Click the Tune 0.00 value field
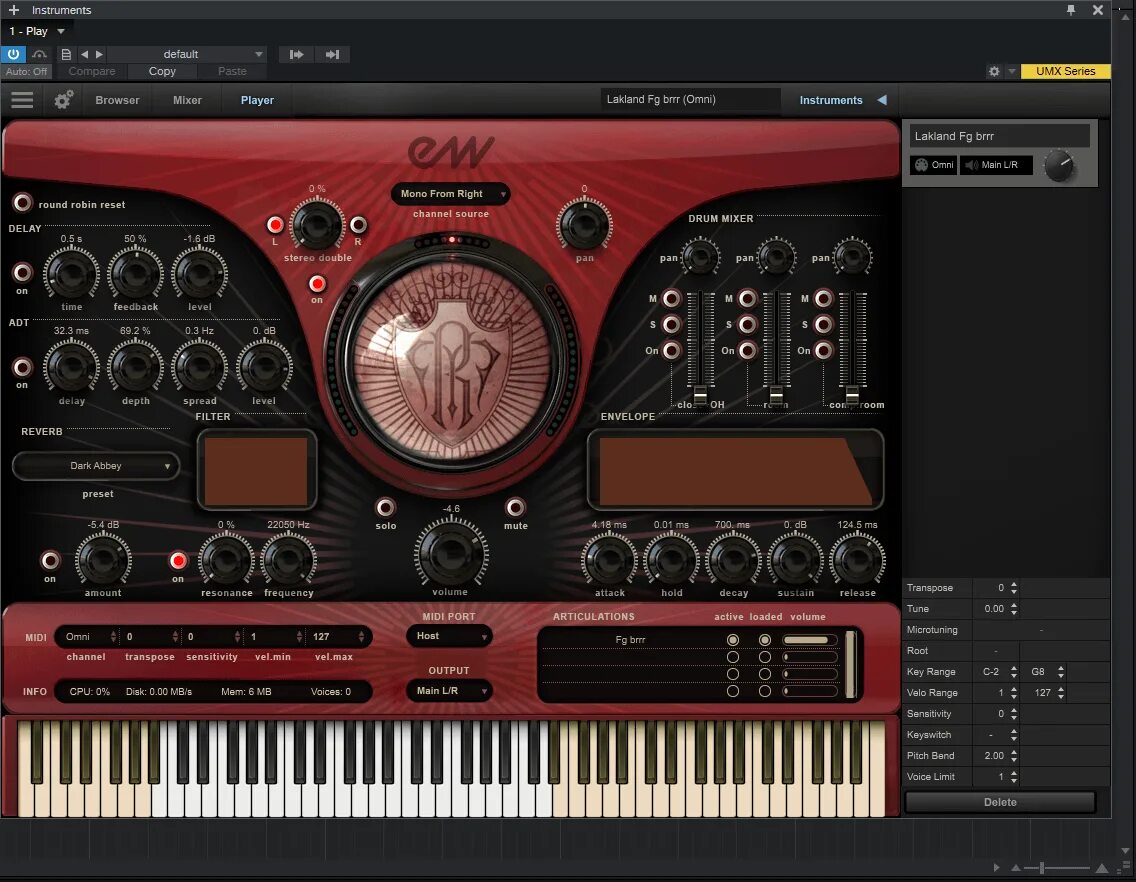This screenshot has height=882, width=1136. [994, 609]
